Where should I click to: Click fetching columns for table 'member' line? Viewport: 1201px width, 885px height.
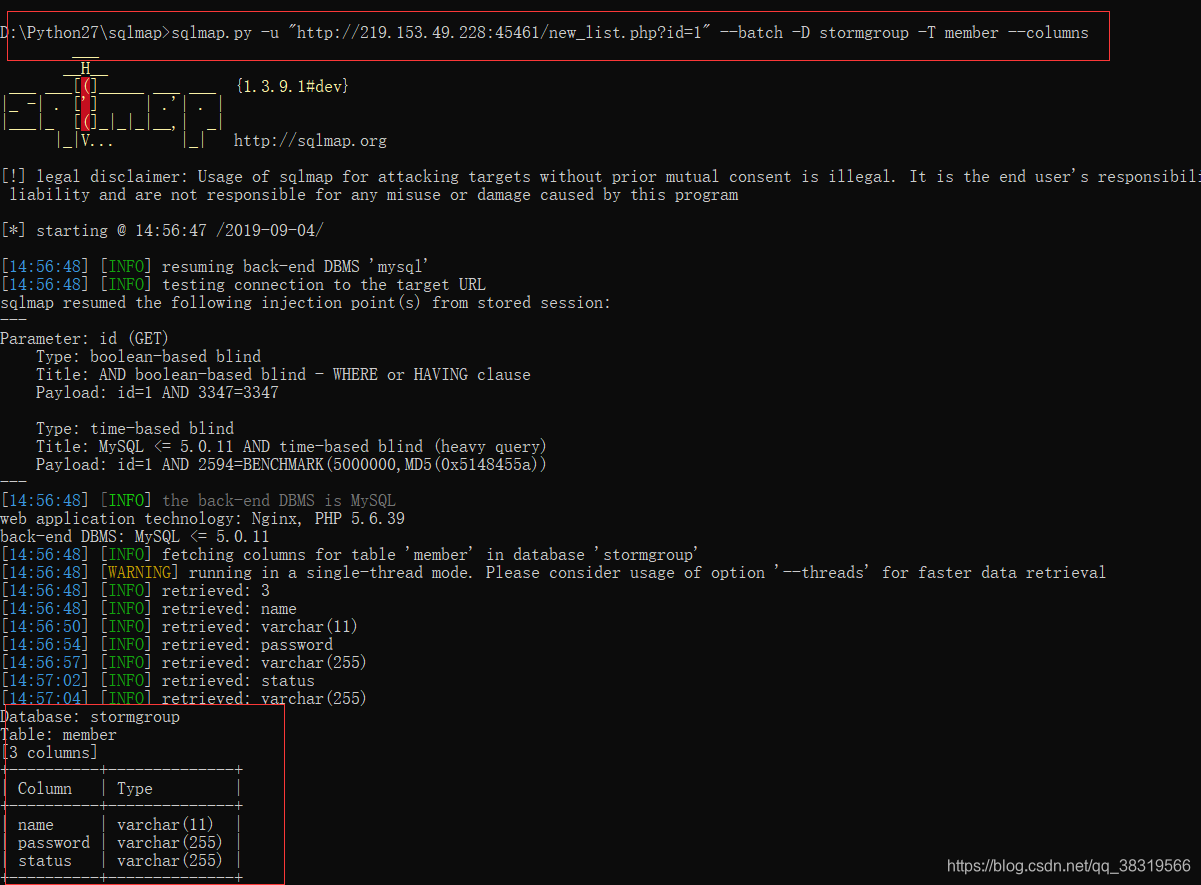point(350,555)
